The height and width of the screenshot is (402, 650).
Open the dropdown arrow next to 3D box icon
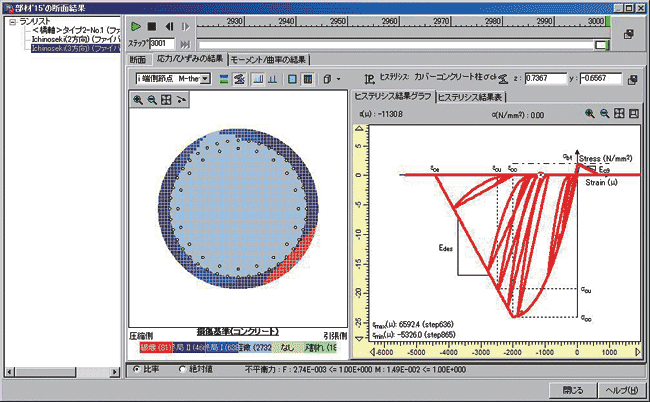click(x=339, y=79)
